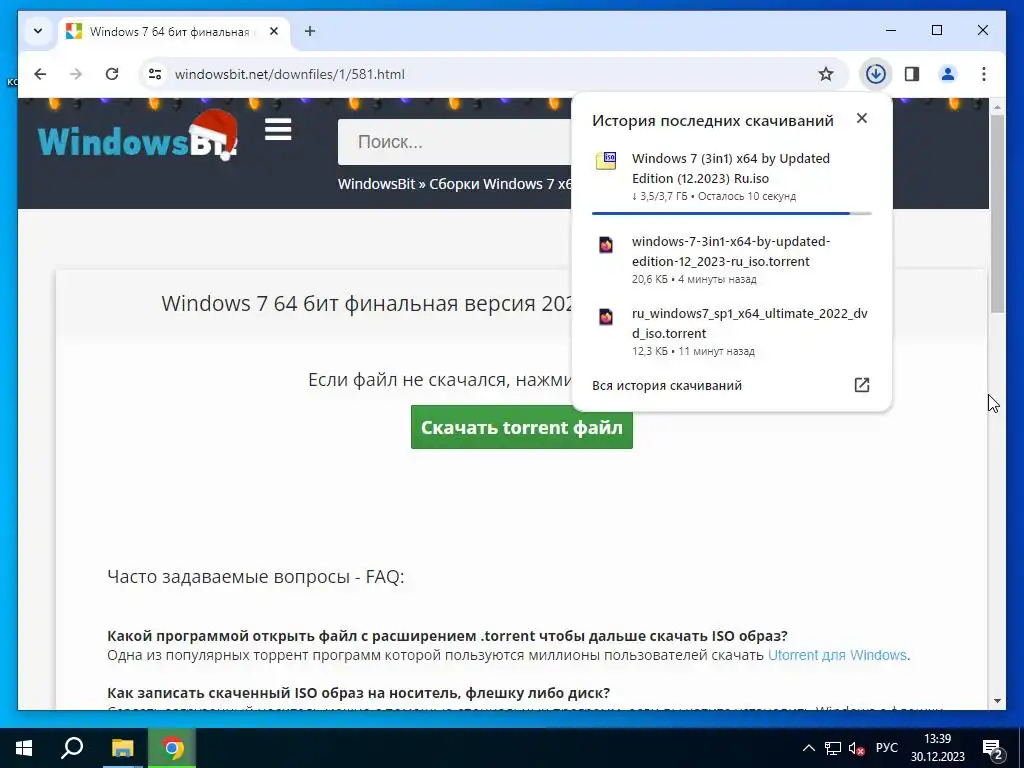This screenshot has width=1024, height=768.
Task: Go back to the previous page
Action: pyautogui.click(x=40, y=74)
